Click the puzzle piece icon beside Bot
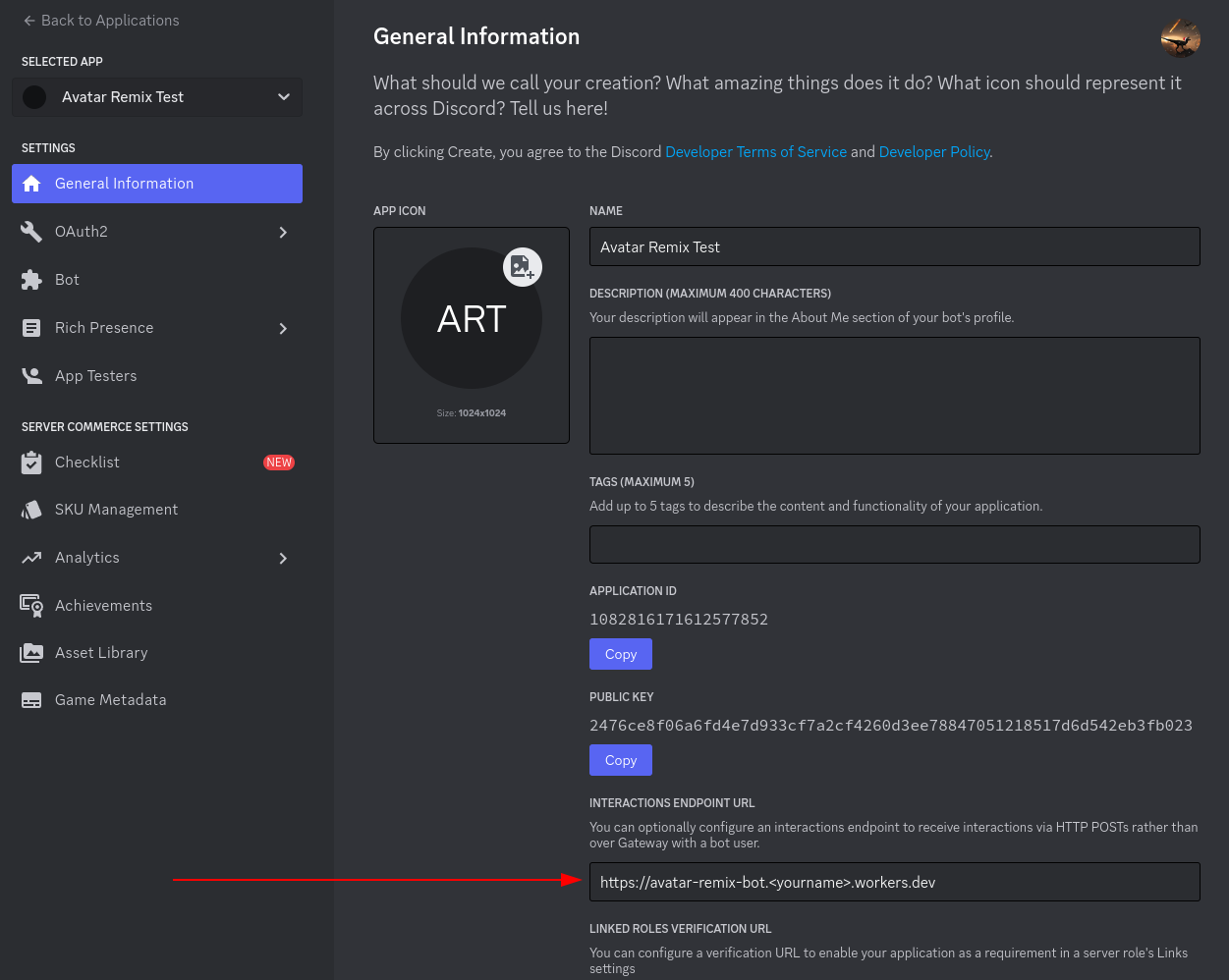1229x980 pixels. (31, 280)
